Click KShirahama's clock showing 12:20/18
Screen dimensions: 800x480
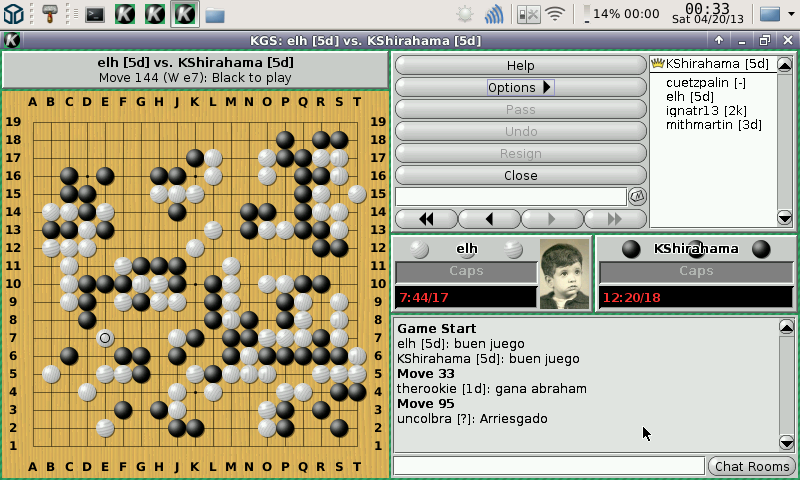[696, 297]
